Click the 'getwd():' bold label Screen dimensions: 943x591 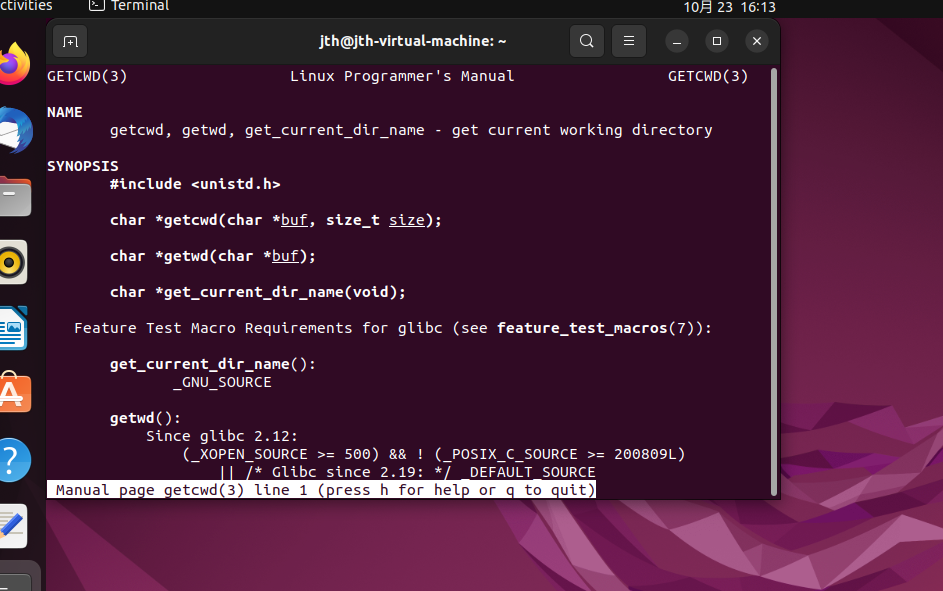pos(145,418)
